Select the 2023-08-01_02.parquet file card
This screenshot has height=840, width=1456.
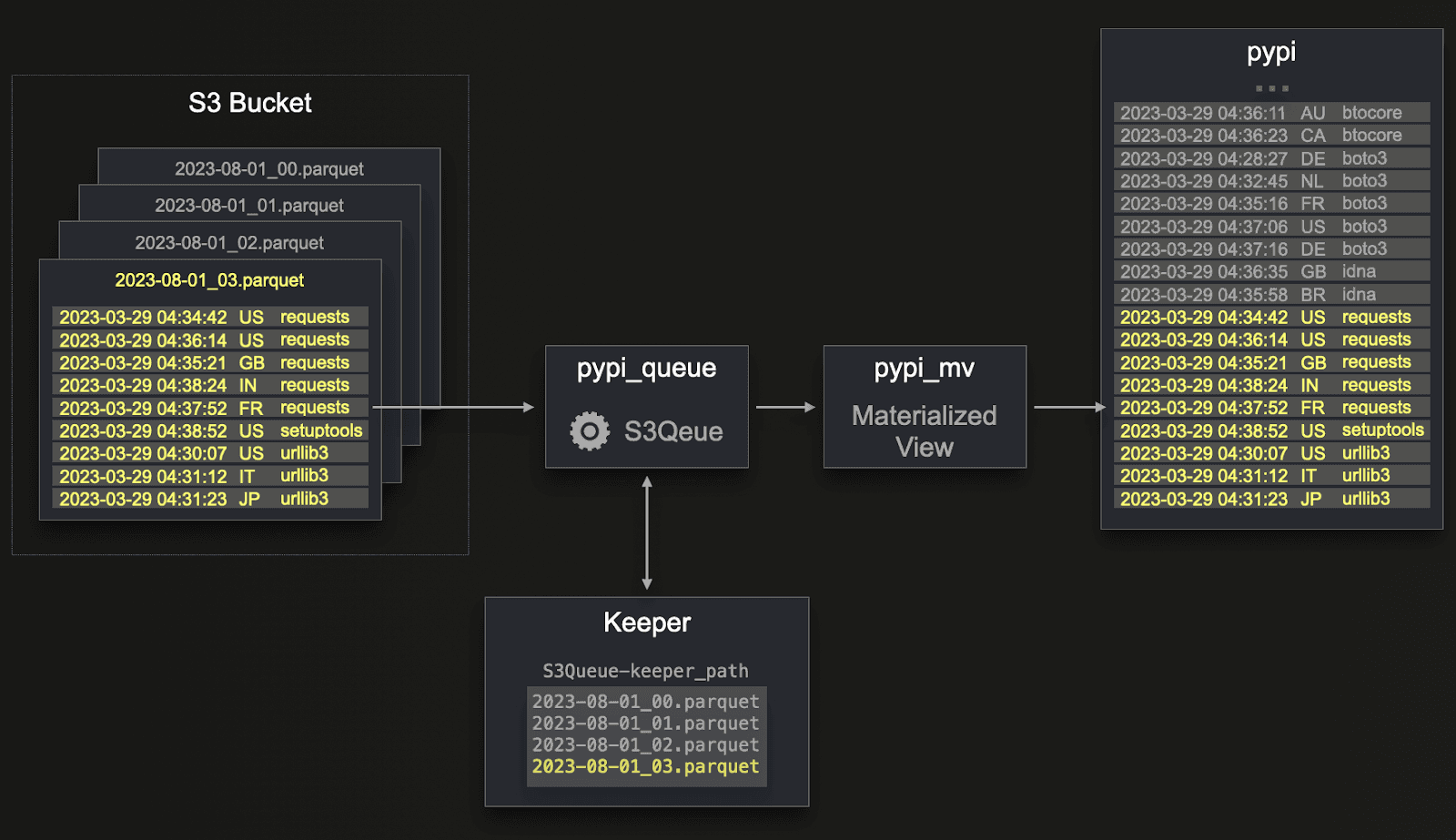coord(229,242)
